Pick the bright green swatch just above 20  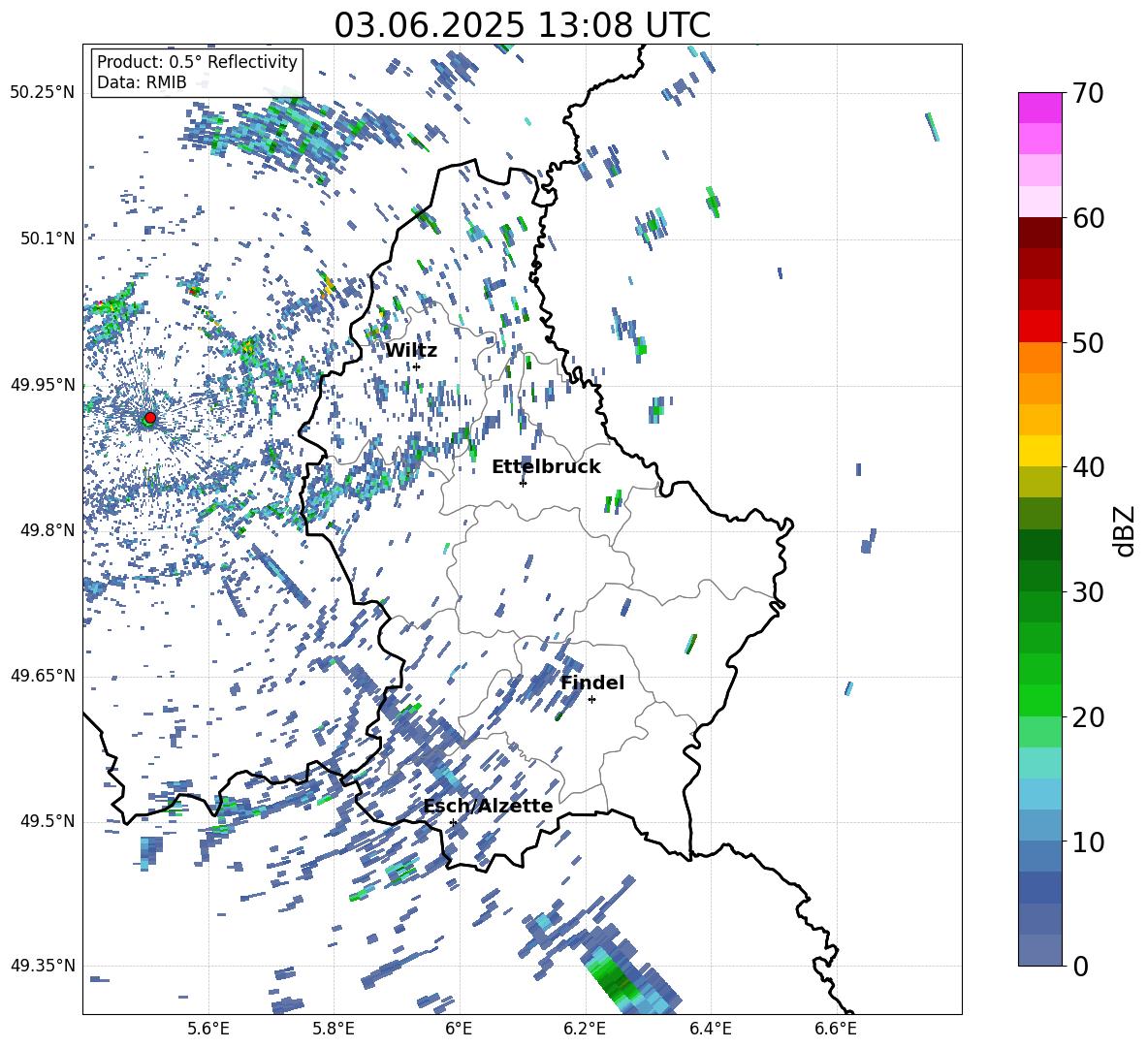coord(1040,700)
